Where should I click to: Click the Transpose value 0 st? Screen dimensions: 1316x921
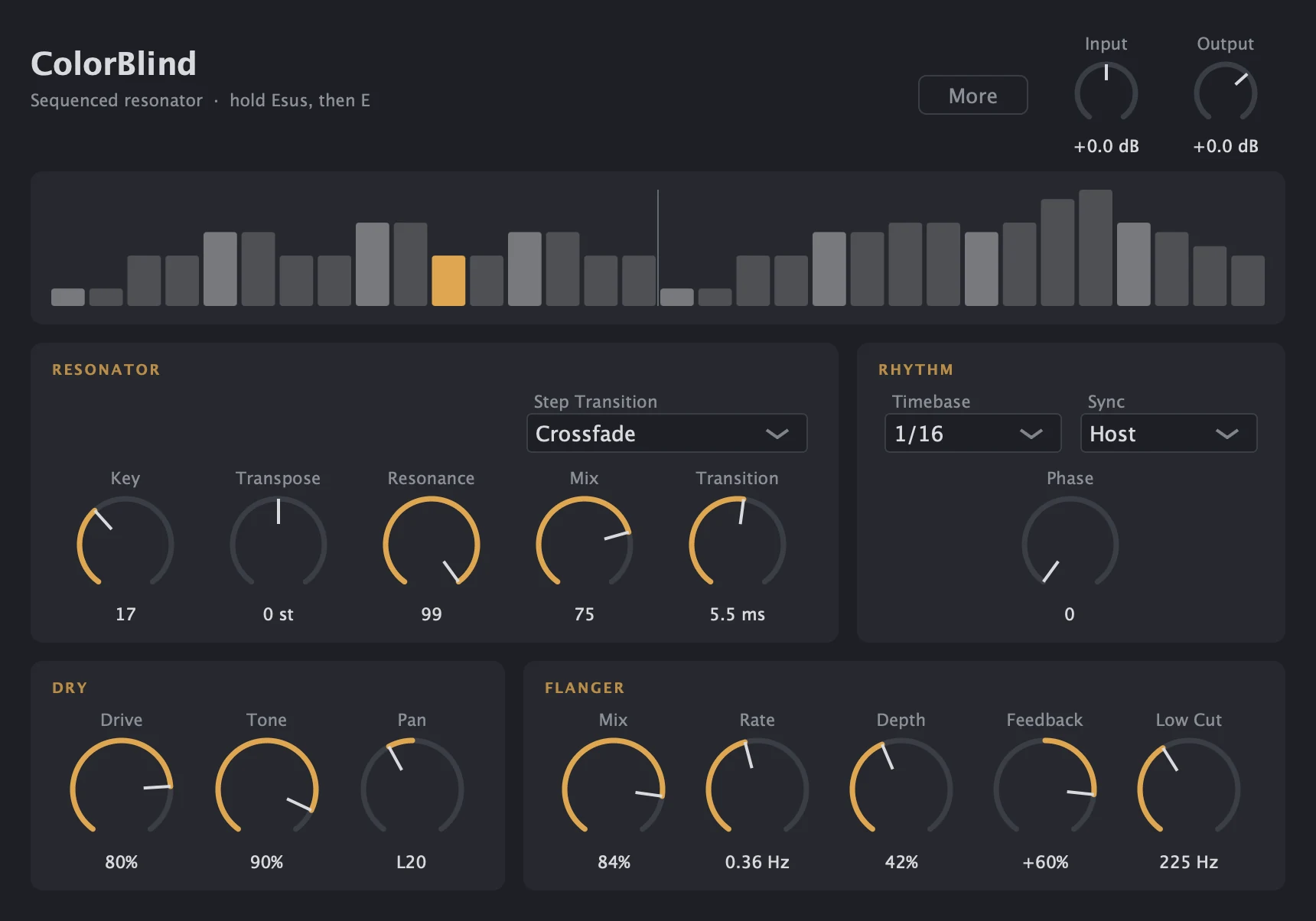[x=279, y=614]
